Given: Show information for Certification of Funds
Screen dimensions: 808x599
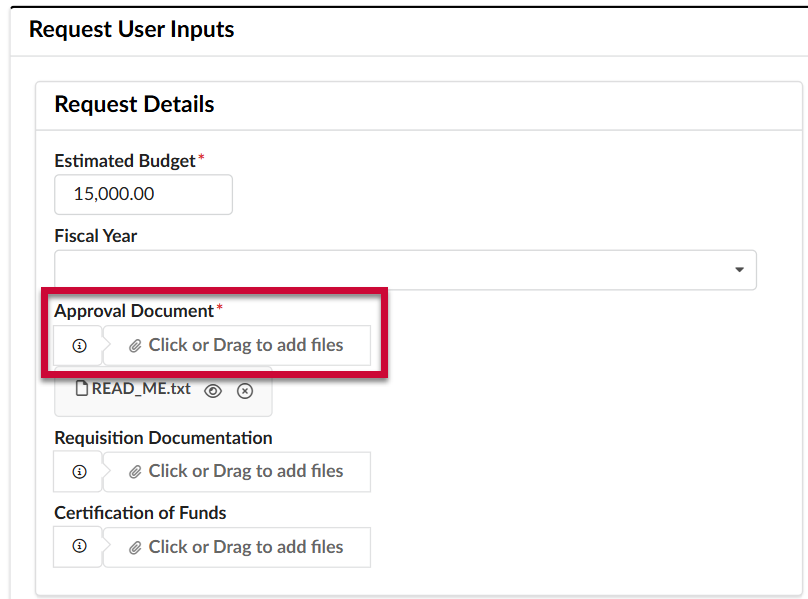Looking at the screenshot, I should point(79,547).
